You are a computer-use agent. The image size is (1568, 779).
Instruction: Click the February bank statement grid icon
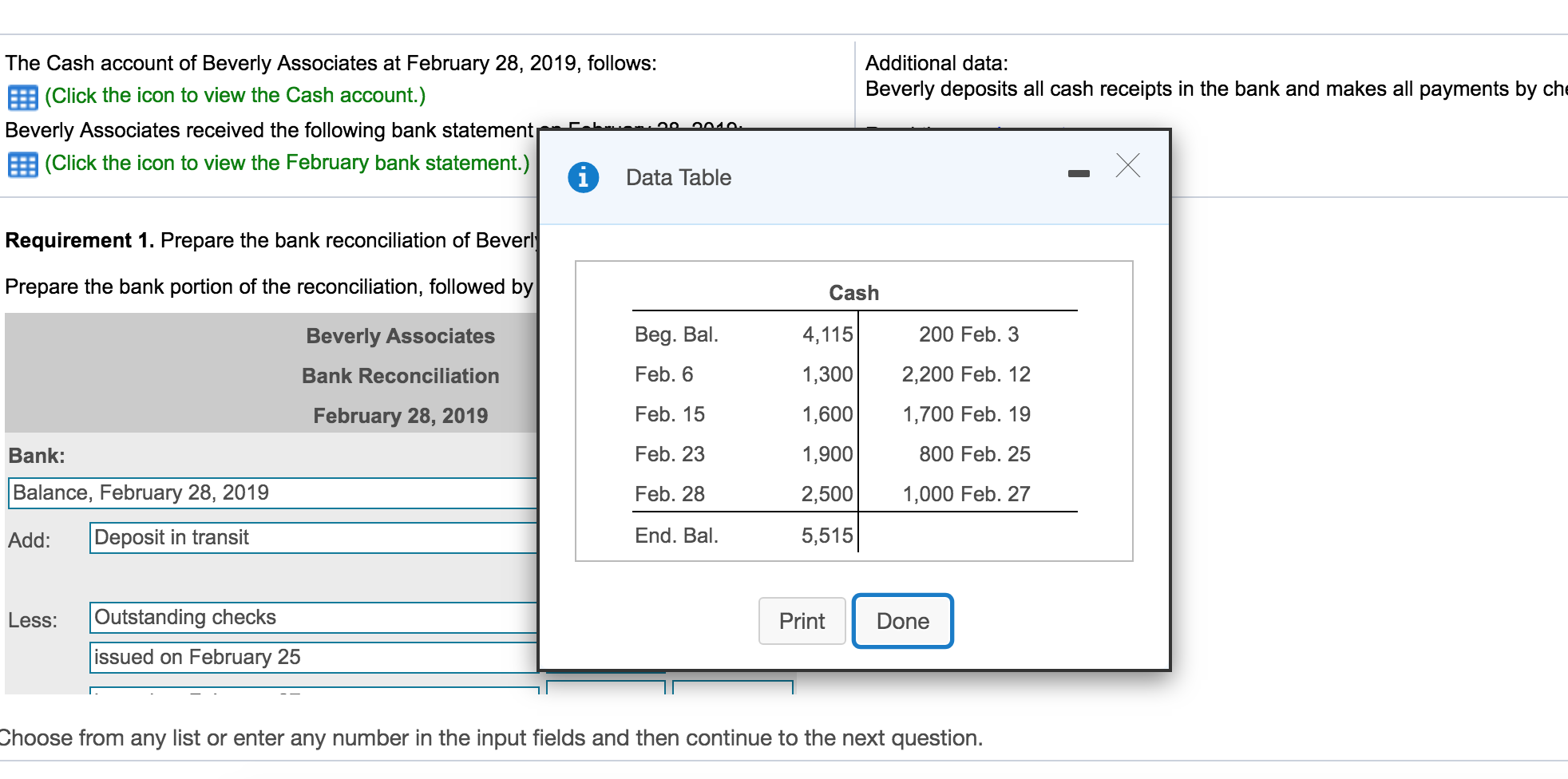coord(23,164)
